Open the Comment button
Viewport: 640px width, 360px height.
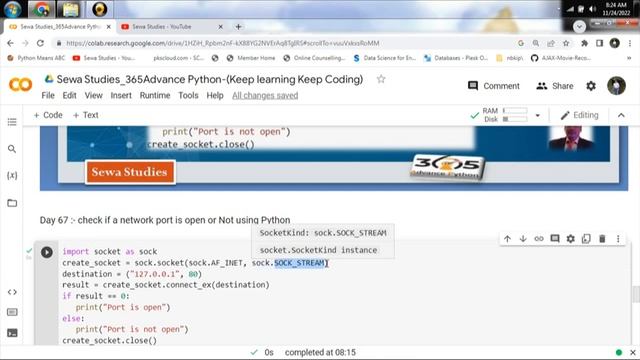(x=494, y=86)
